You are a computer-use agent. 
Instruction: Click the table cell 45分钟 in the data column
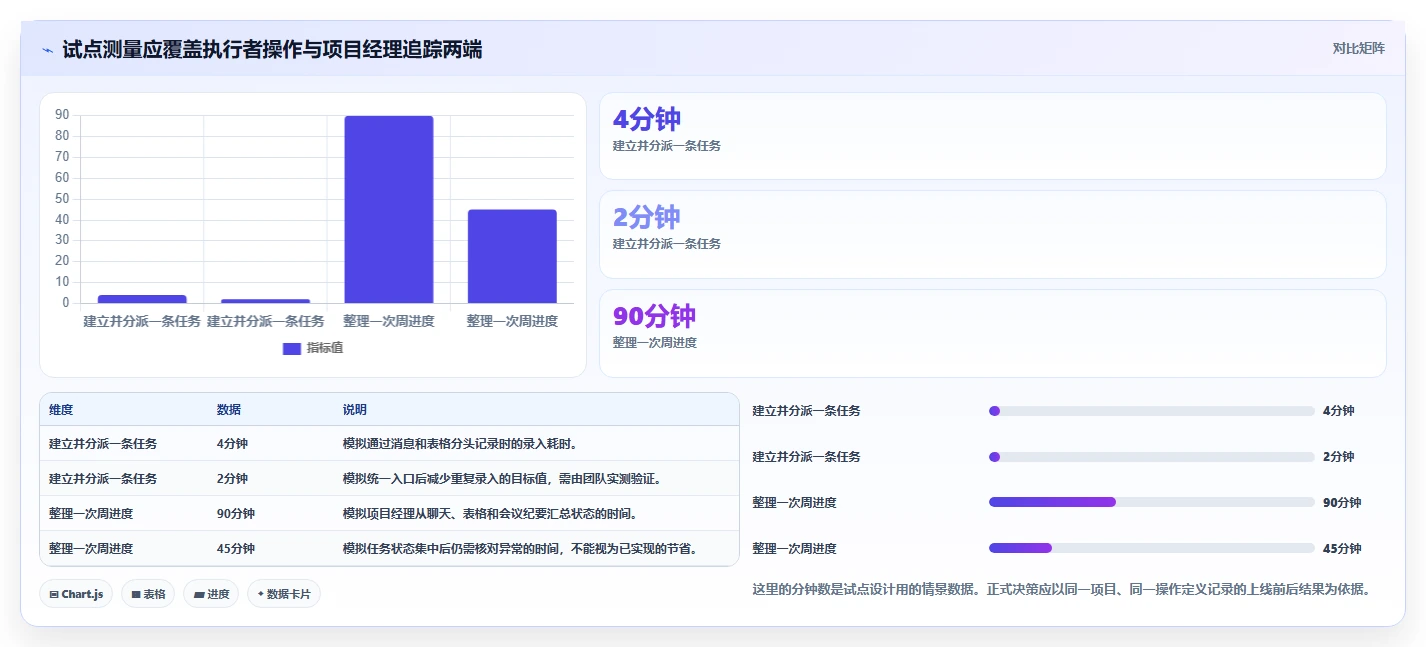pos(235,549)
